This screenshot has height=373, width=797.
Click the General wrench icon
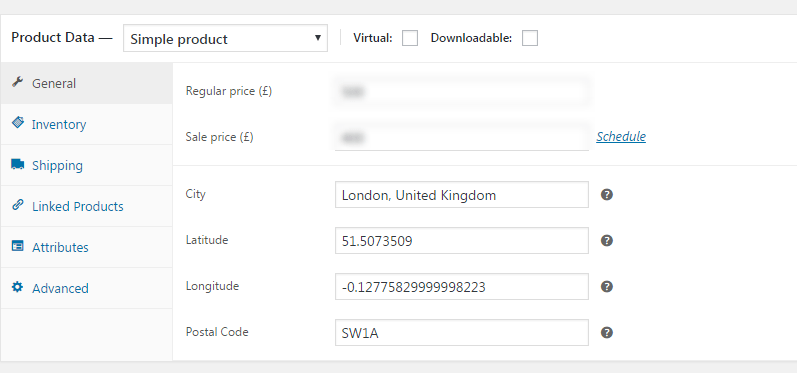click(18, 82)
